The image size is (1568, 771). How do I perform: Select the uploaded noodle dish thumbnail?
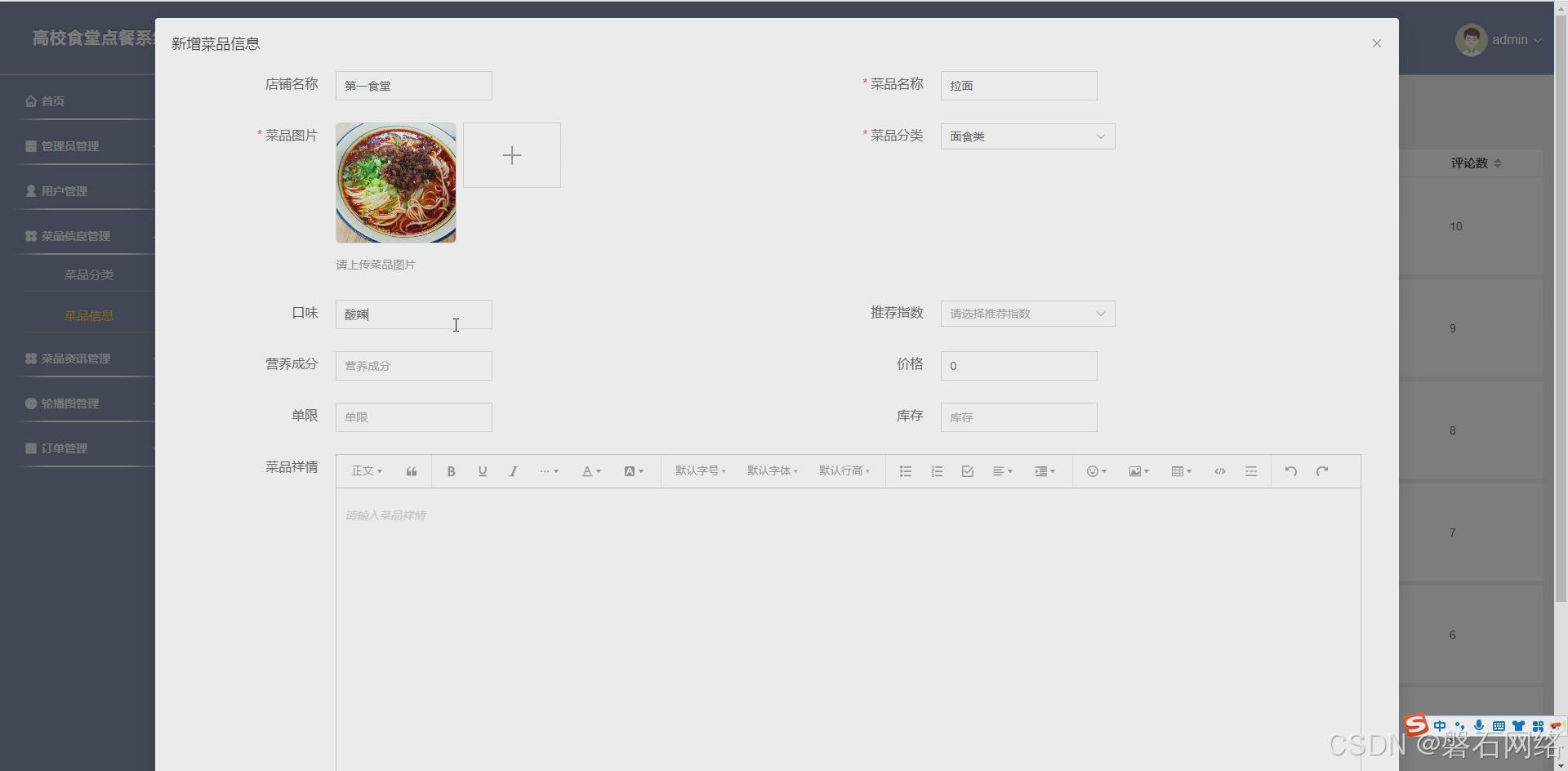coord(396,183)
